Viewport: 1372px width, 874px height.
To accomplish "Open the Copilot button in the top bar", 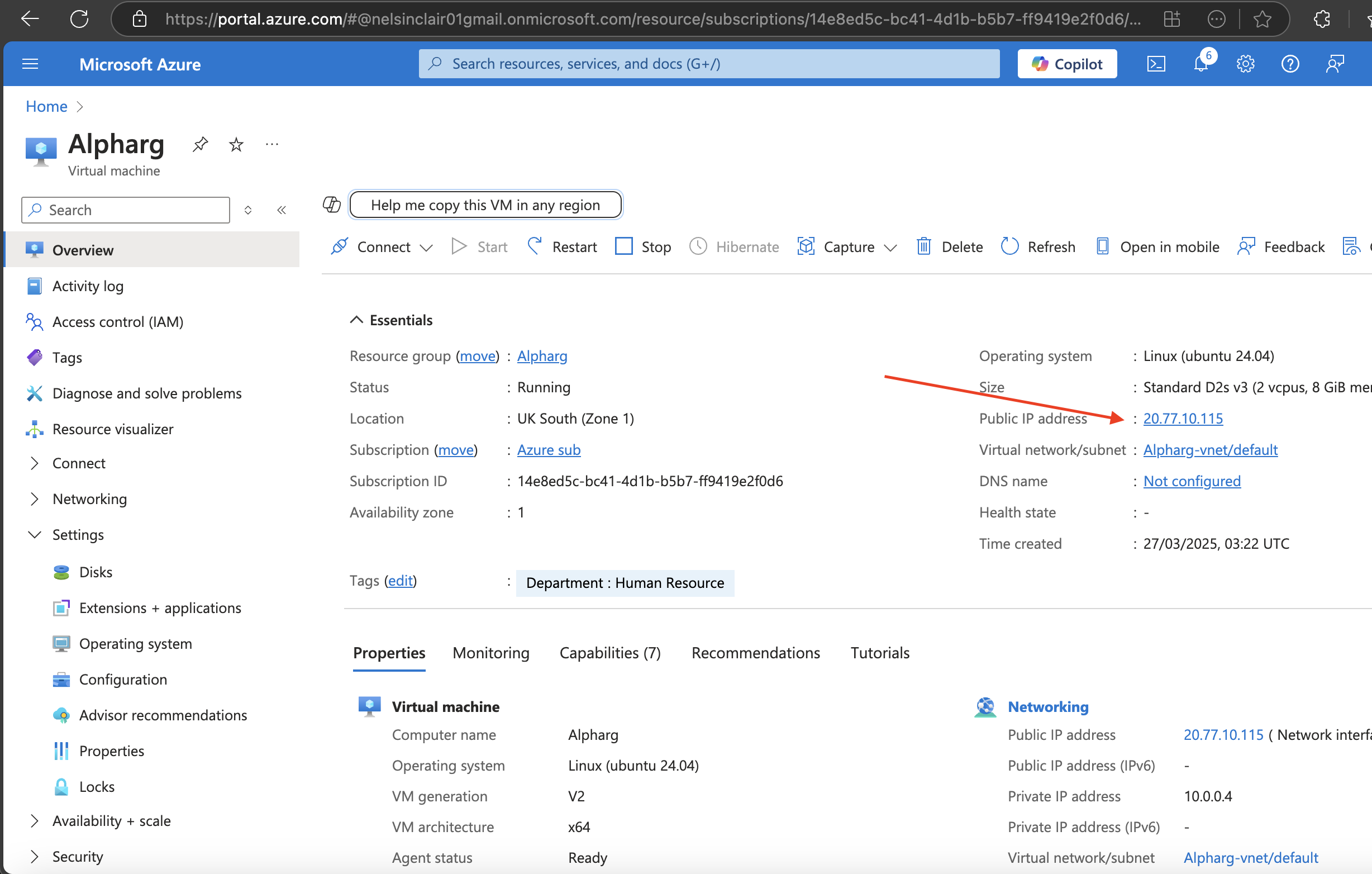I will pos(1066,64).
